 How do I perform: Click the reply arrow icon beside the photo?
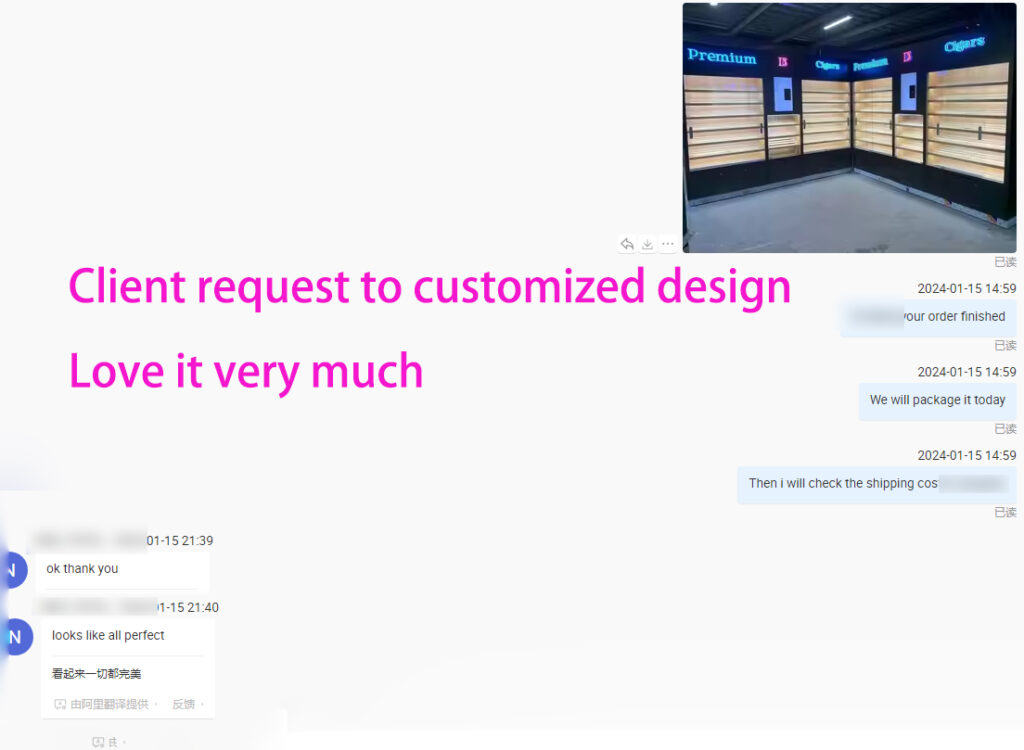click(627, 244)
